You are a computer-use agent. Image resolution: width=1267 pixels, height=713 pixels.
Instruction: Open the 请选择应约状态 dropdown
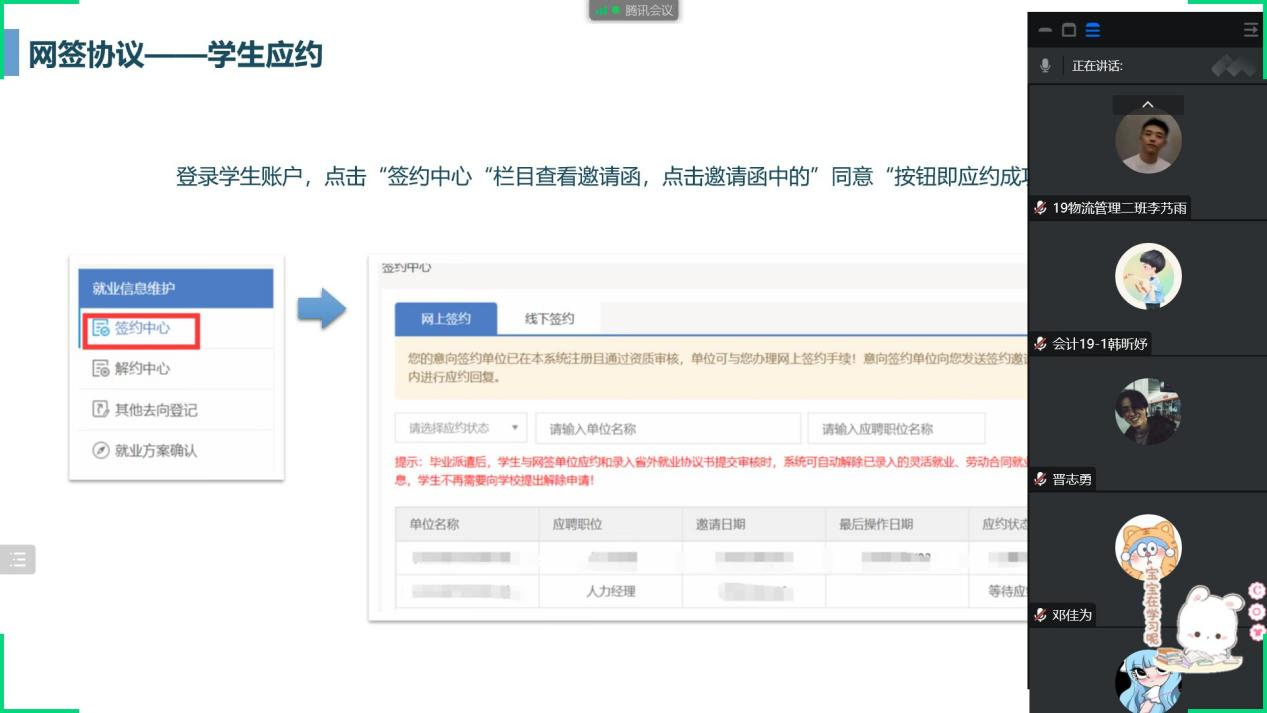460,428
